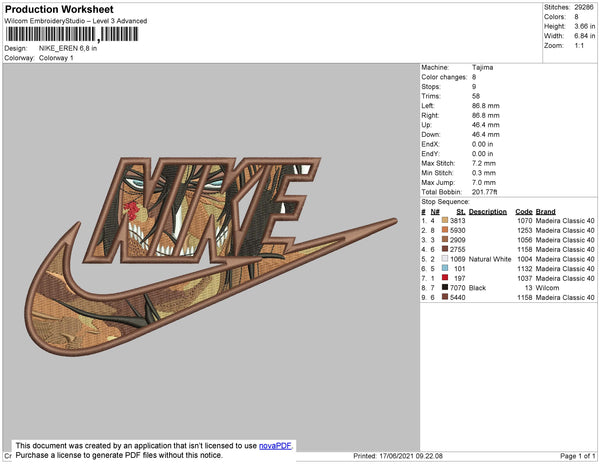600x464 pixels.
Task: Click the Nike Eren embroidery design preview
Action: (211, 255)
